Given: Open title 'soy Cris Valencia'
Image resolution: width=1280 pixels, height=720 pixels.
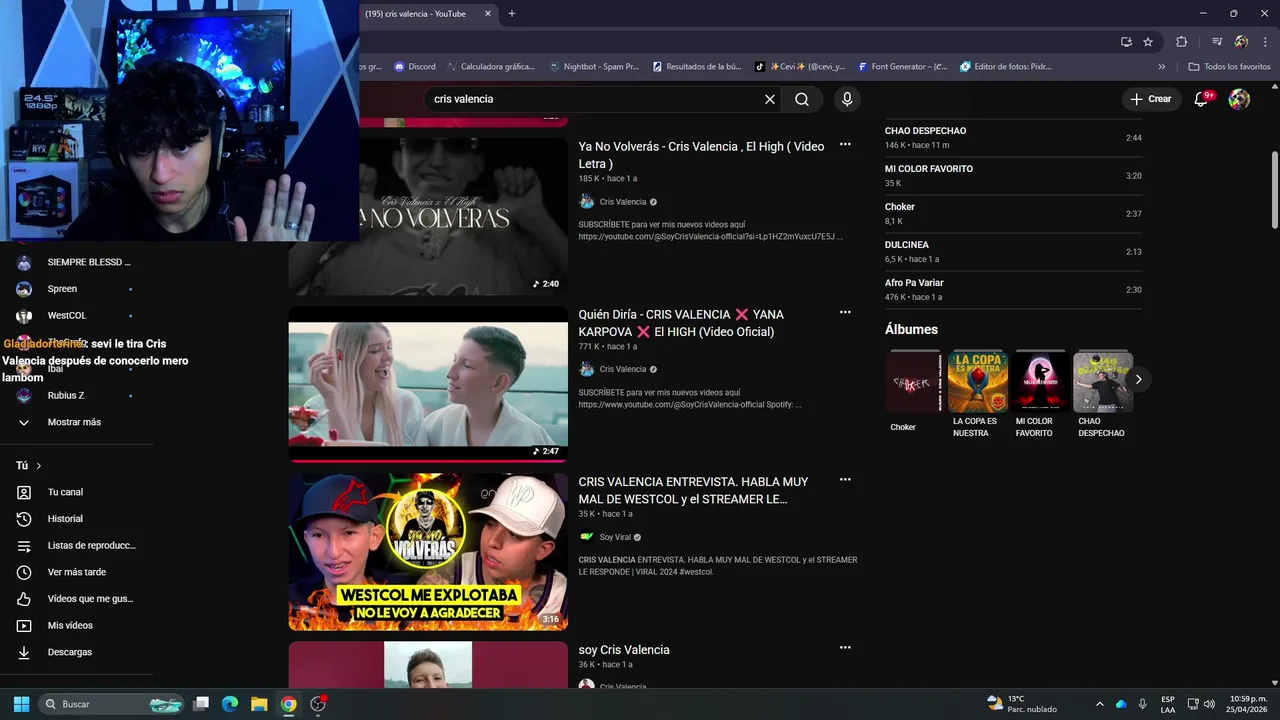Looking at the screenshot, I should (x=624, y=650).
